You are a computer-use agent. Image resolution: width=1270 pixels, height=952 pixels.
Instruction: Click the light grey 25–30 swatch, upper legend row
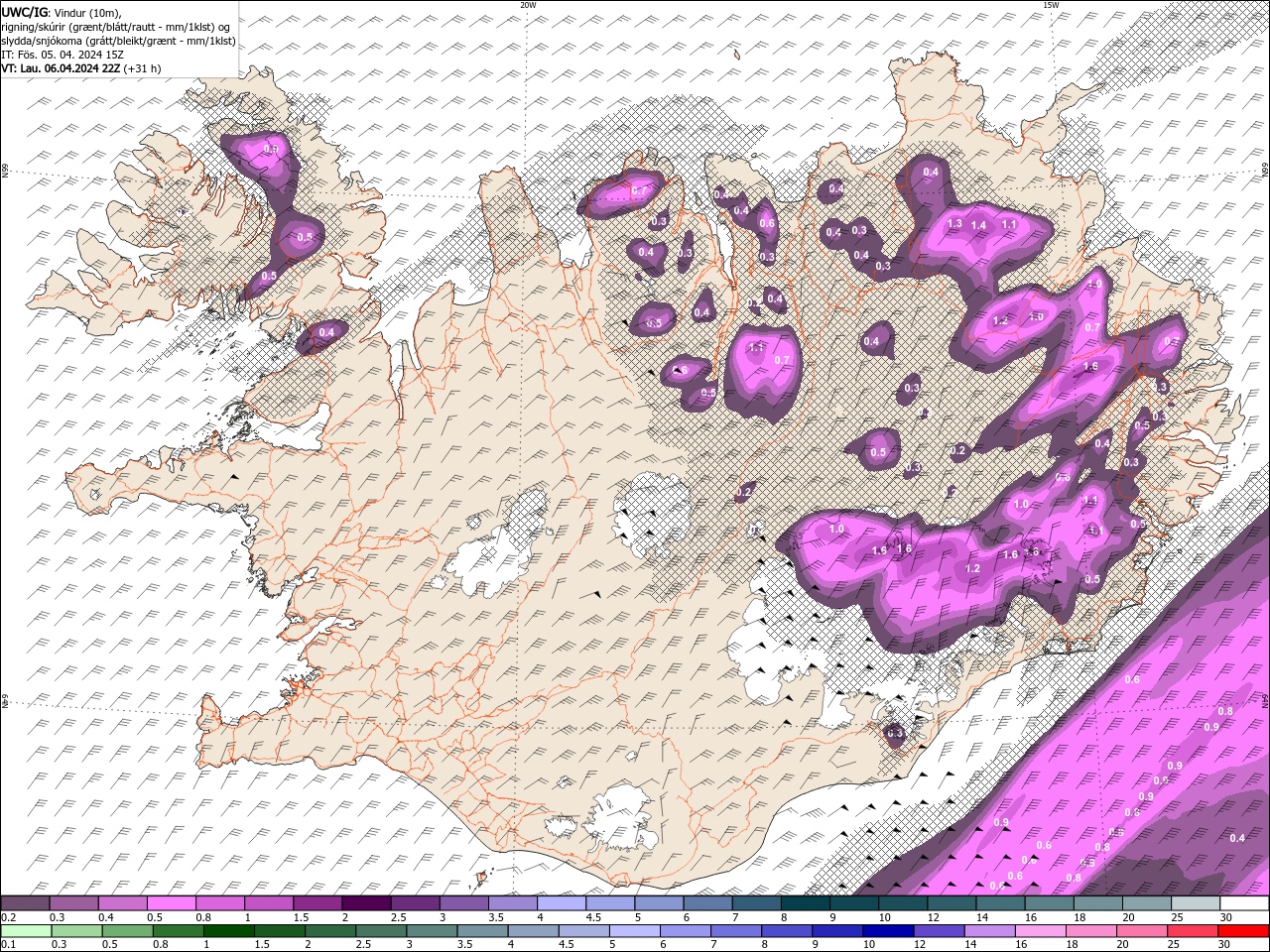click(x=1196, y=903)
